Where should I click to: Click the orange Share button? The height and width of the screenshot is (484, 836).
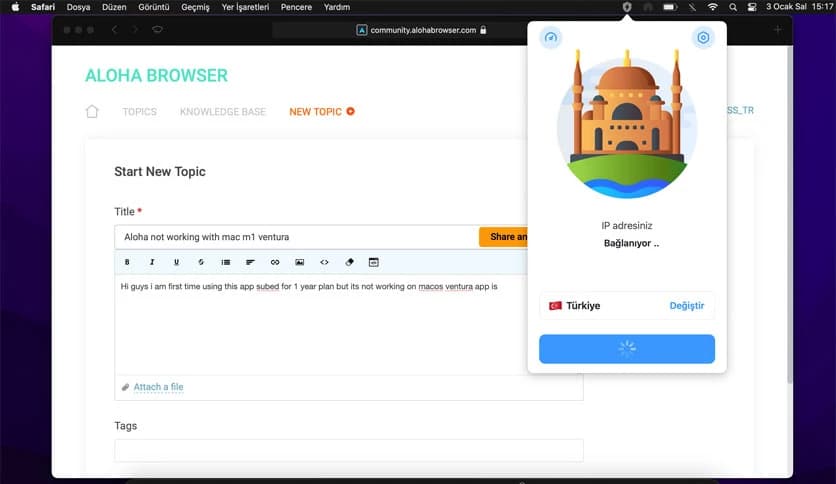click(504, 237)
